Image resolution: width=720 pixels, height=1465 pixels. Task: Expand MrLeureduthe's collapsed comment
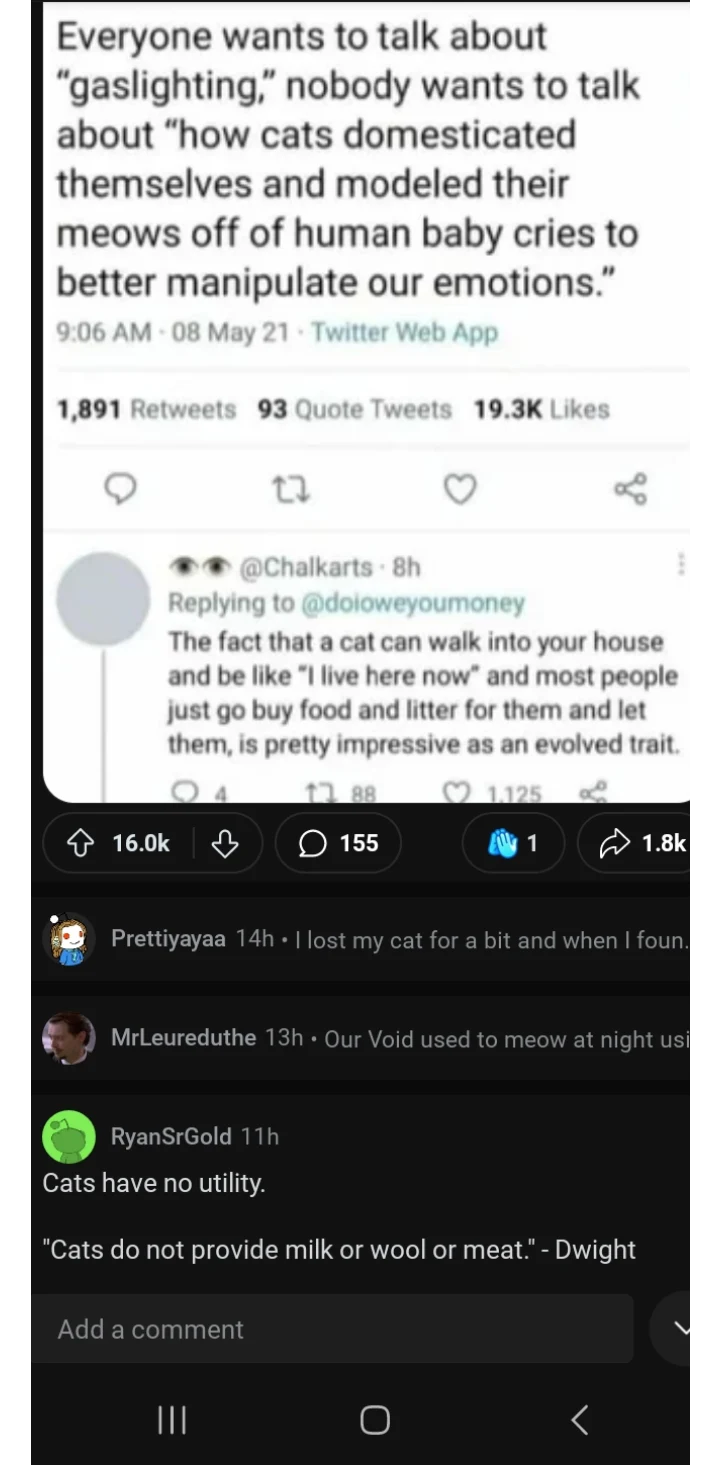tap(400, 1038)
